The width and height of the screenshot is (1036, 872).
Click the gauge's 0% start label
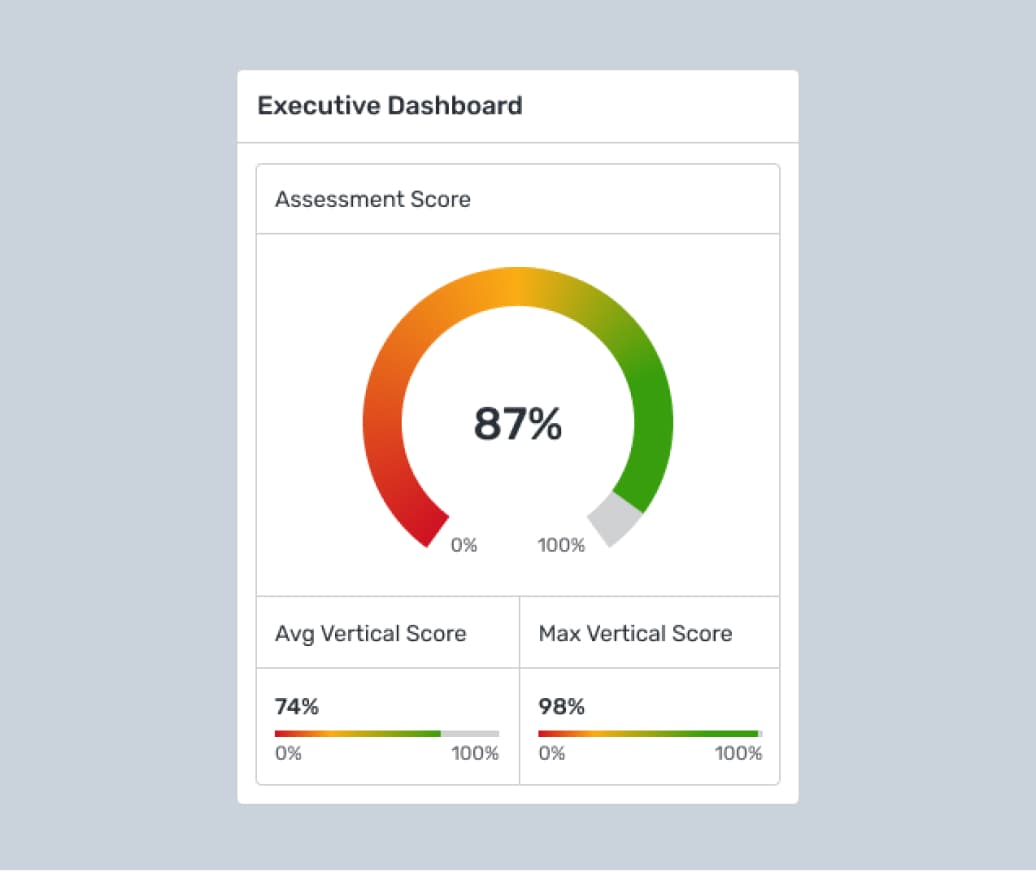point(464,545)
